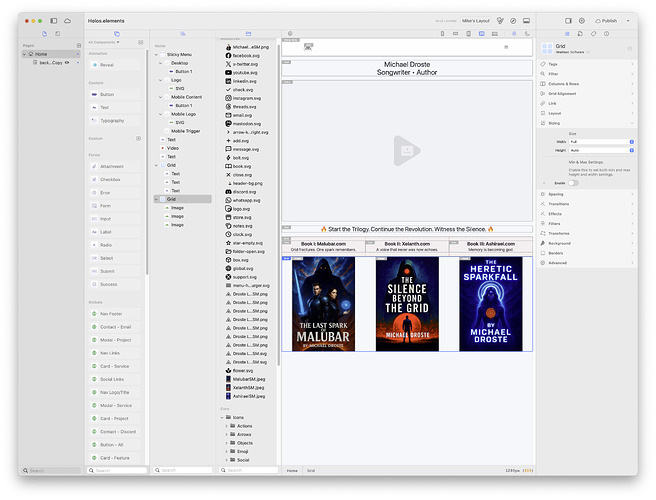Select MalubarSM.jpeg resource
The height and width of the screenshot is (500, 656).
tap(249, 379)
